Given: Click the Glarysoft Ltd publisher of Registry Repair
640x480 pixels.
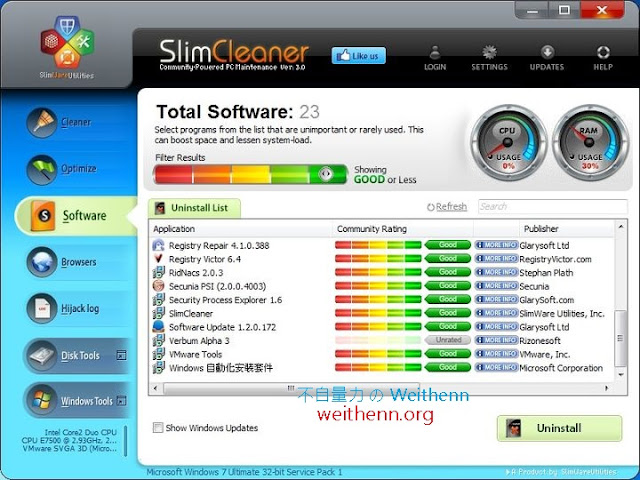Looking at the screenshot, I should pyautogui.click(x=544, y=246).
